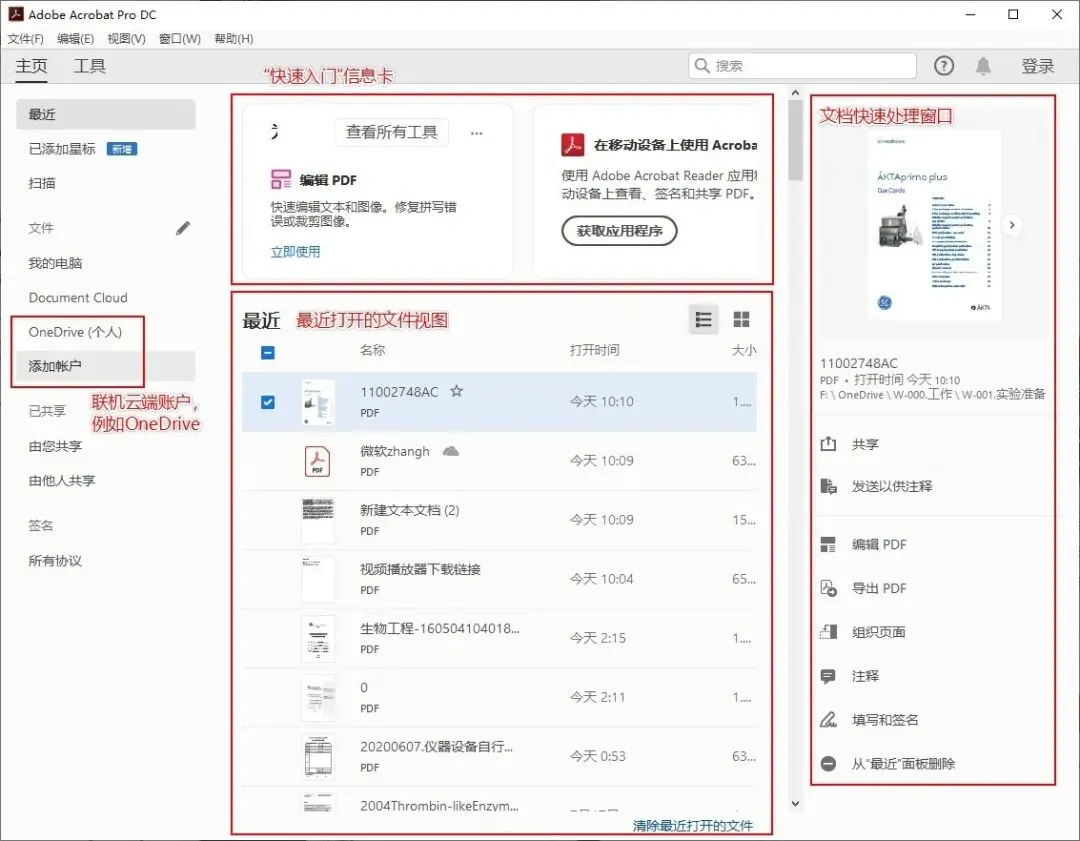The width and height of the screenshot is (1080, 841).
Task: Click the 注释 comment bubble icon
Action: 828,676
